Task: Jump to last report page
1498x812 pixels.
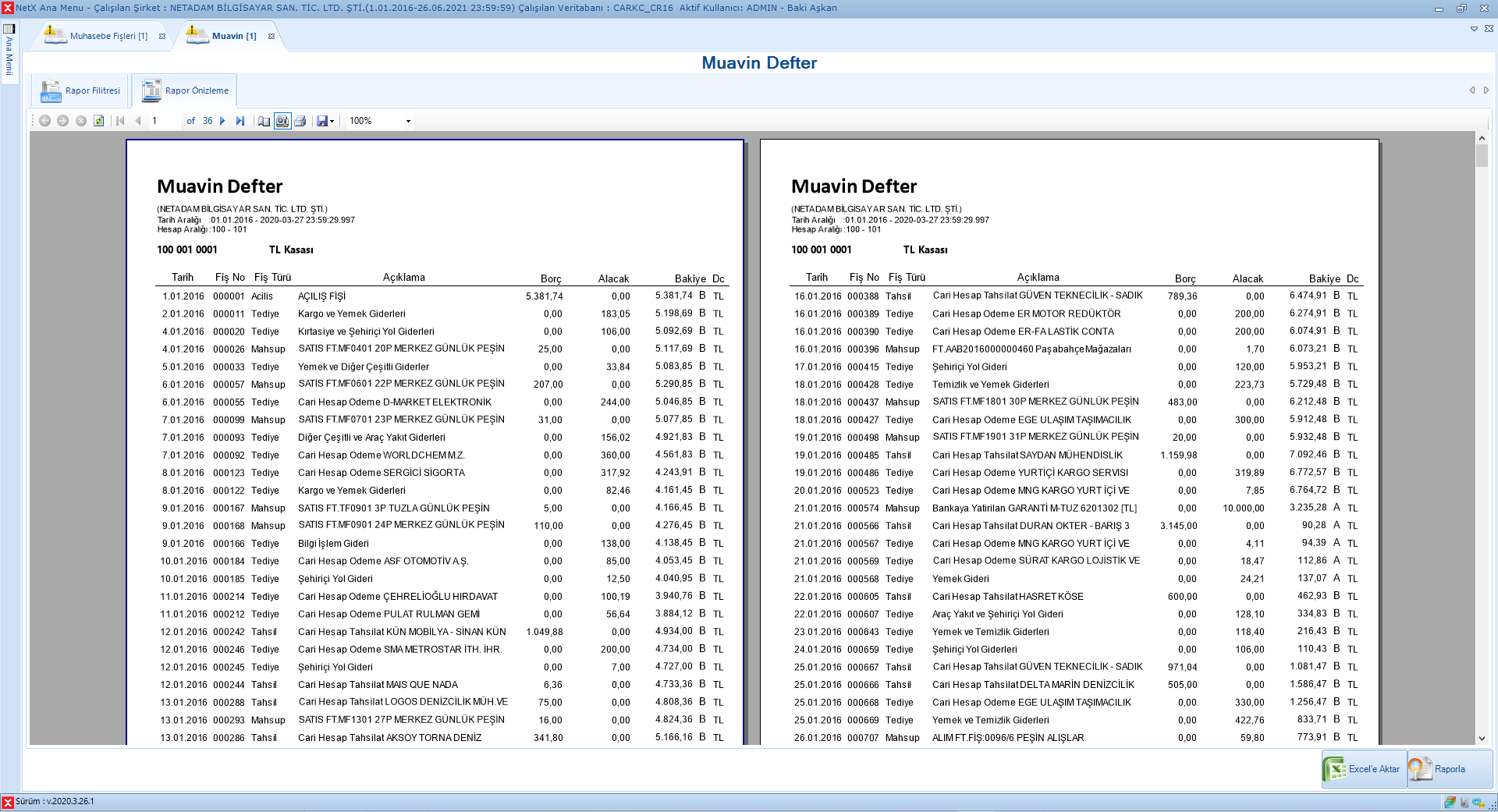Action: pyautogui.click(x=240, y=121)
